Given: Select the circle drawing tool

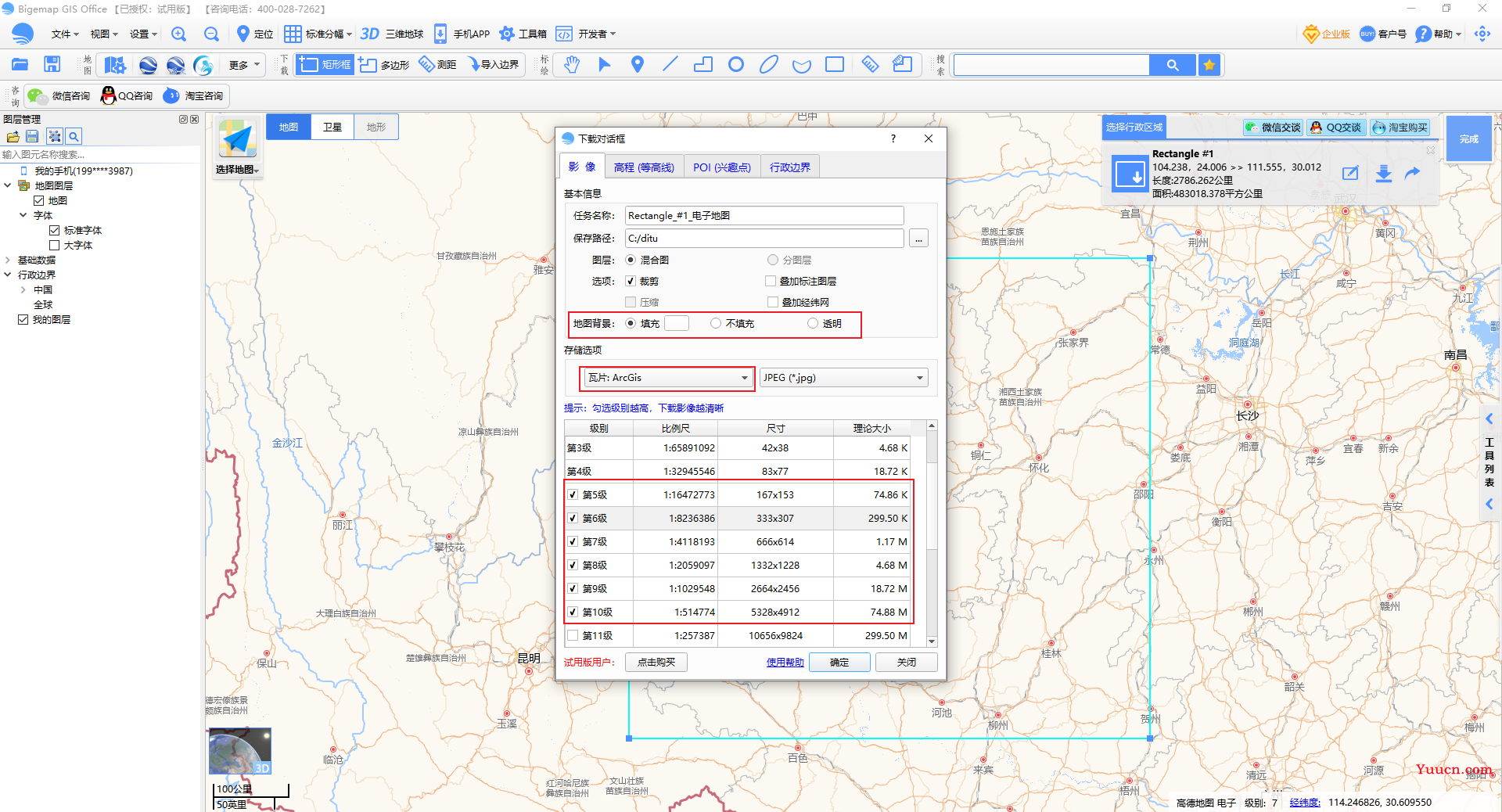Looking at the screenshot, I should coord(736,65).
